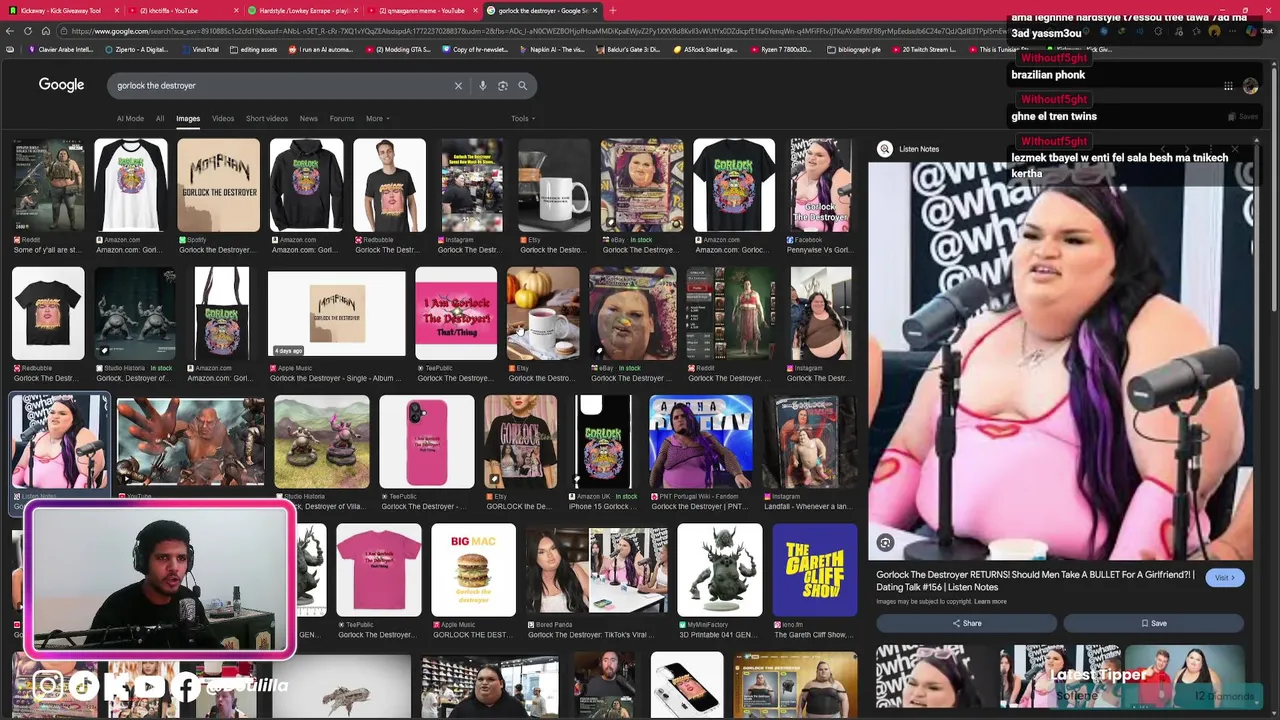
Task: Click the Visit button for the image
Action: click(1224, 578)
